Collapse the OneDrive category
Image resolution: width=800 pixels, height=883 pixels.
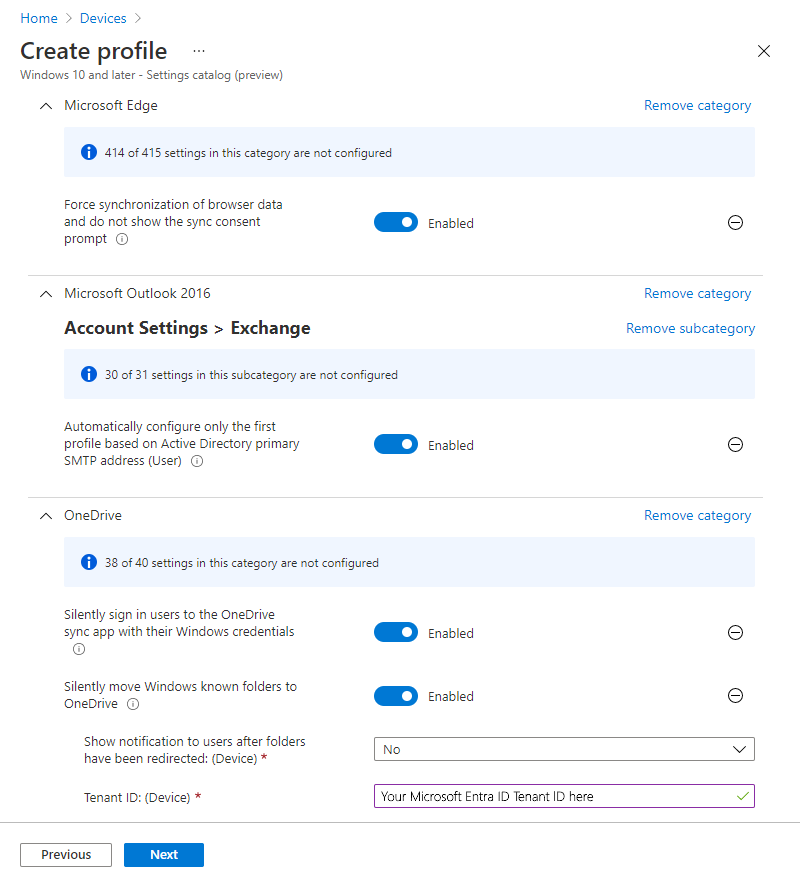coord(45,515)
